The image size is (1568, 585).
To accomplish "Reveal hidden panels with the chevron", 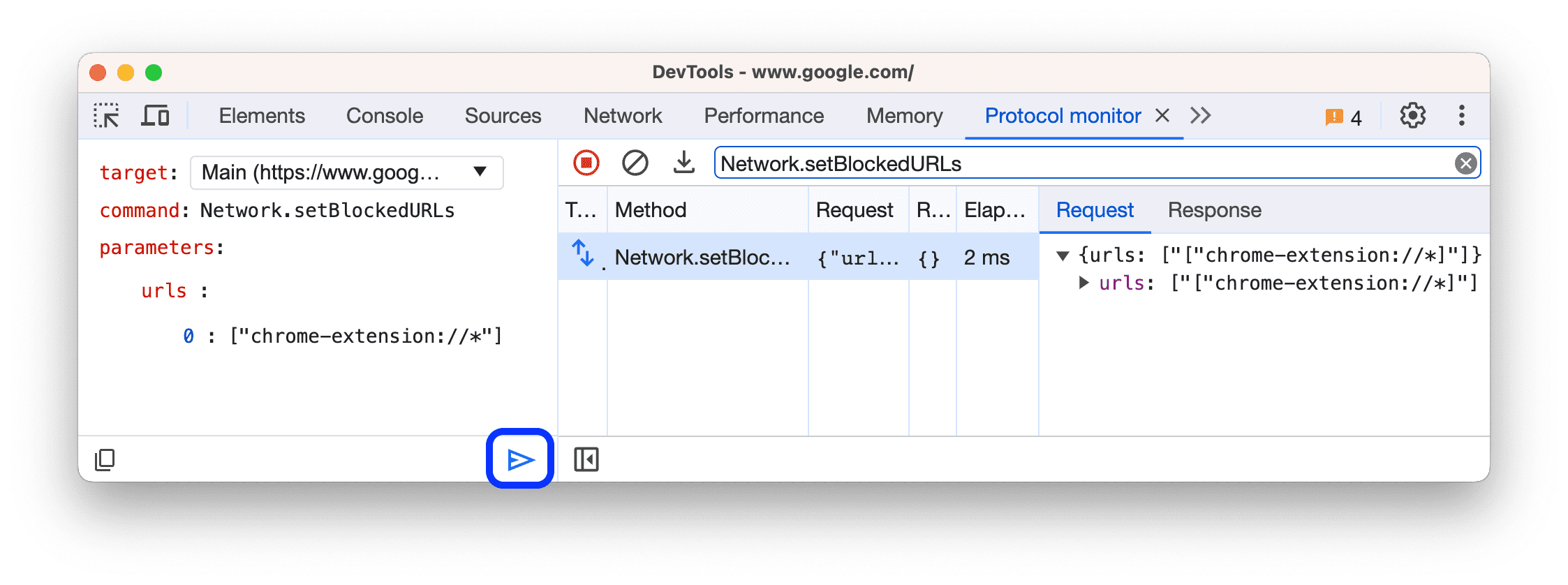I will coord(1201,115).
